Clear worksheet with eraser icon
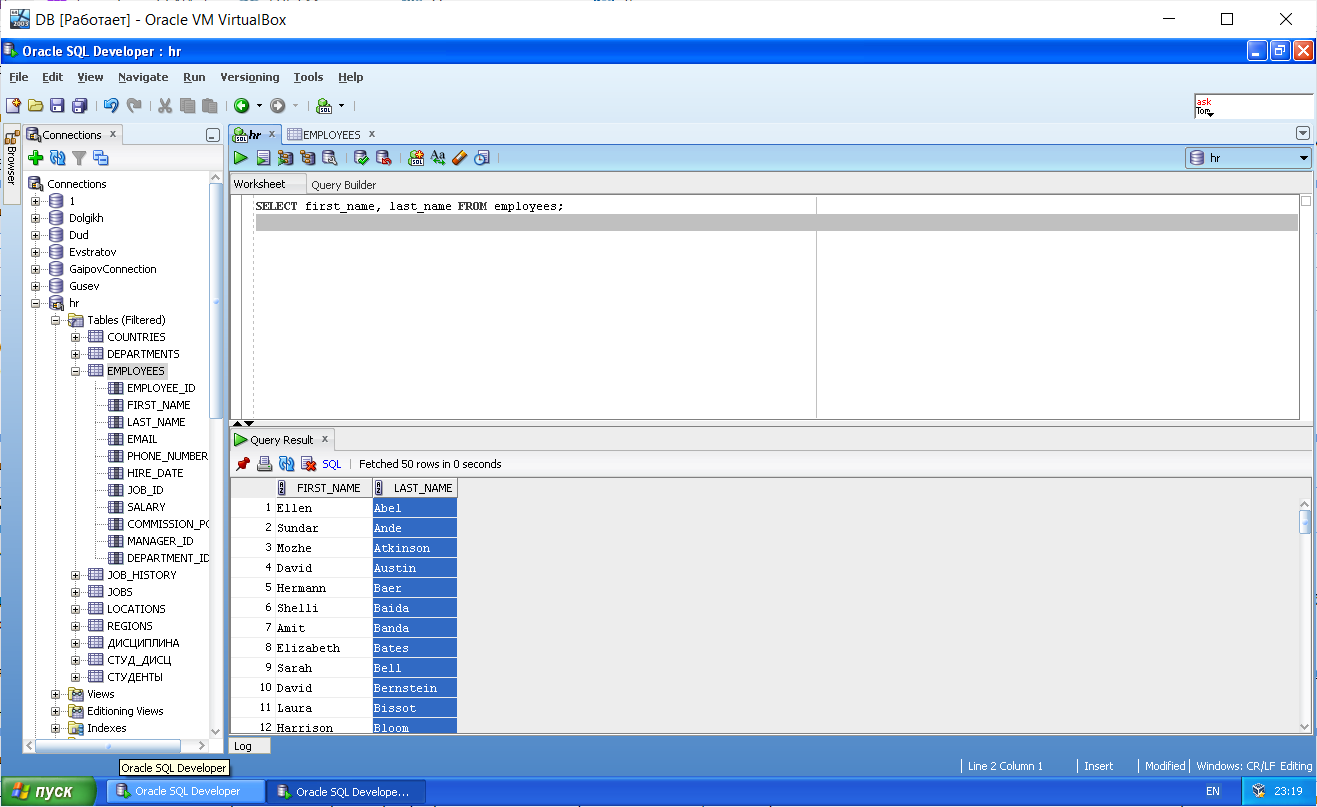The width and height of the screenshot is (1317, 807). (460, 157)
